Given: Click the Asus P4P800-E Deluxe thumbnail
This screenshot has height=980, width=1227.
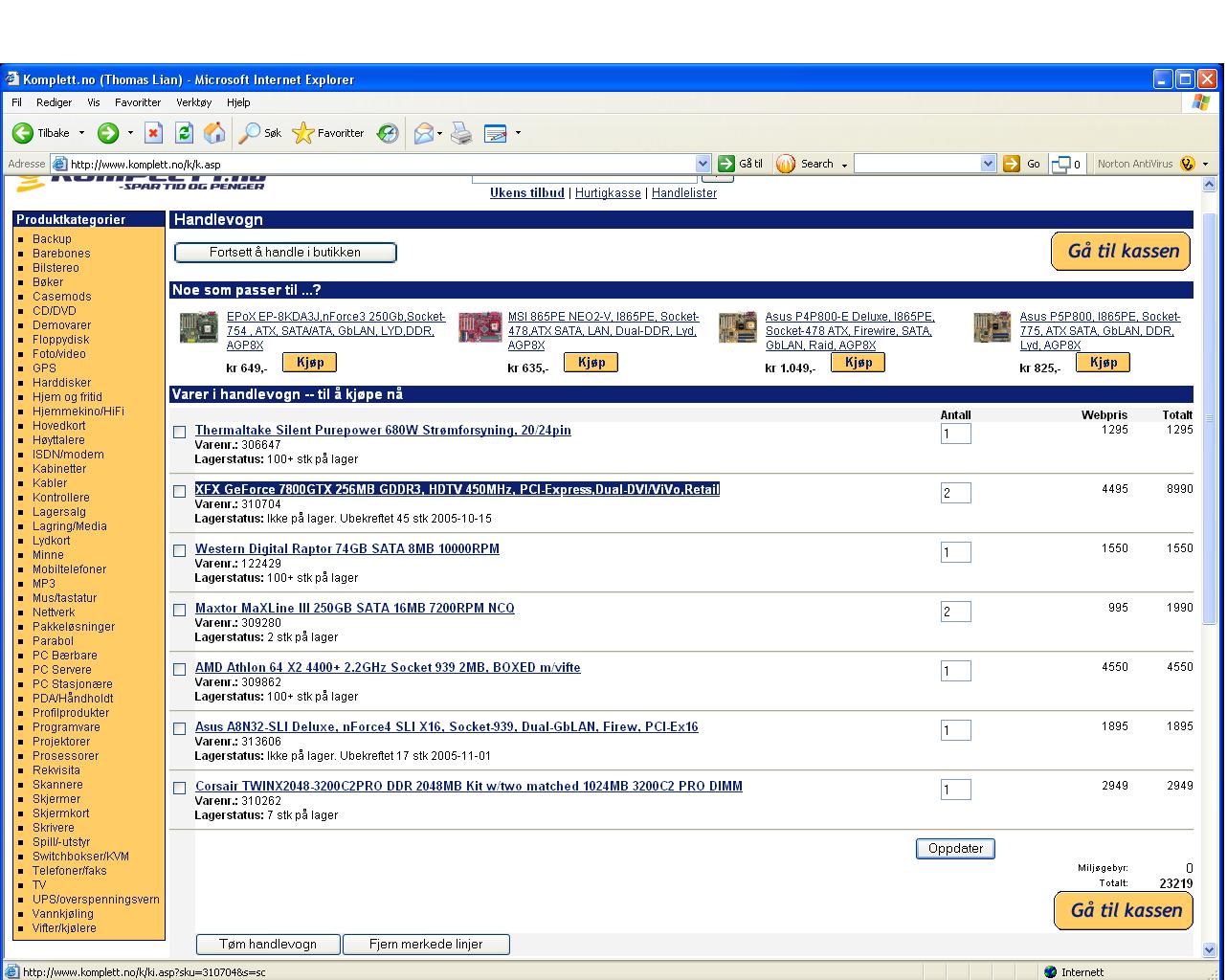Looking at the screenshot, I should (738, 327).
